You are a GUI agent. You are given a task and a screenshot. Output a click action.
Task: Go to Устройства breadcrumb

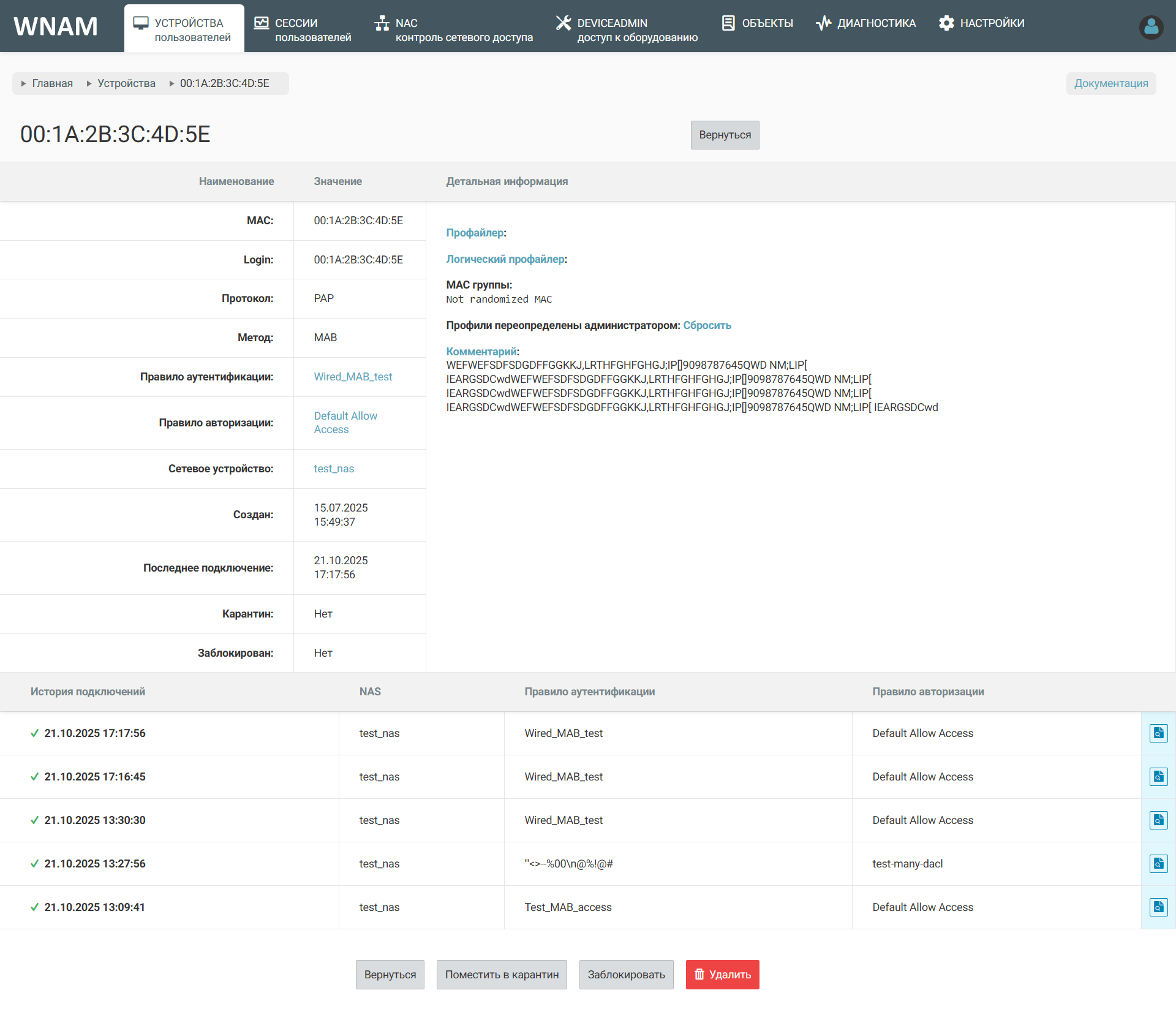tap(126, 83)
